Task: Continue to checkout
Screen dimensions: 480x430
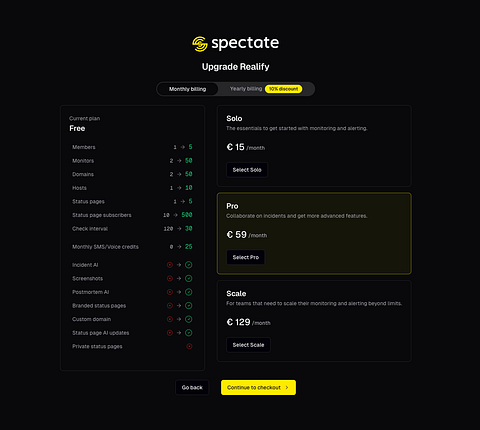Action: coord(258,388)
